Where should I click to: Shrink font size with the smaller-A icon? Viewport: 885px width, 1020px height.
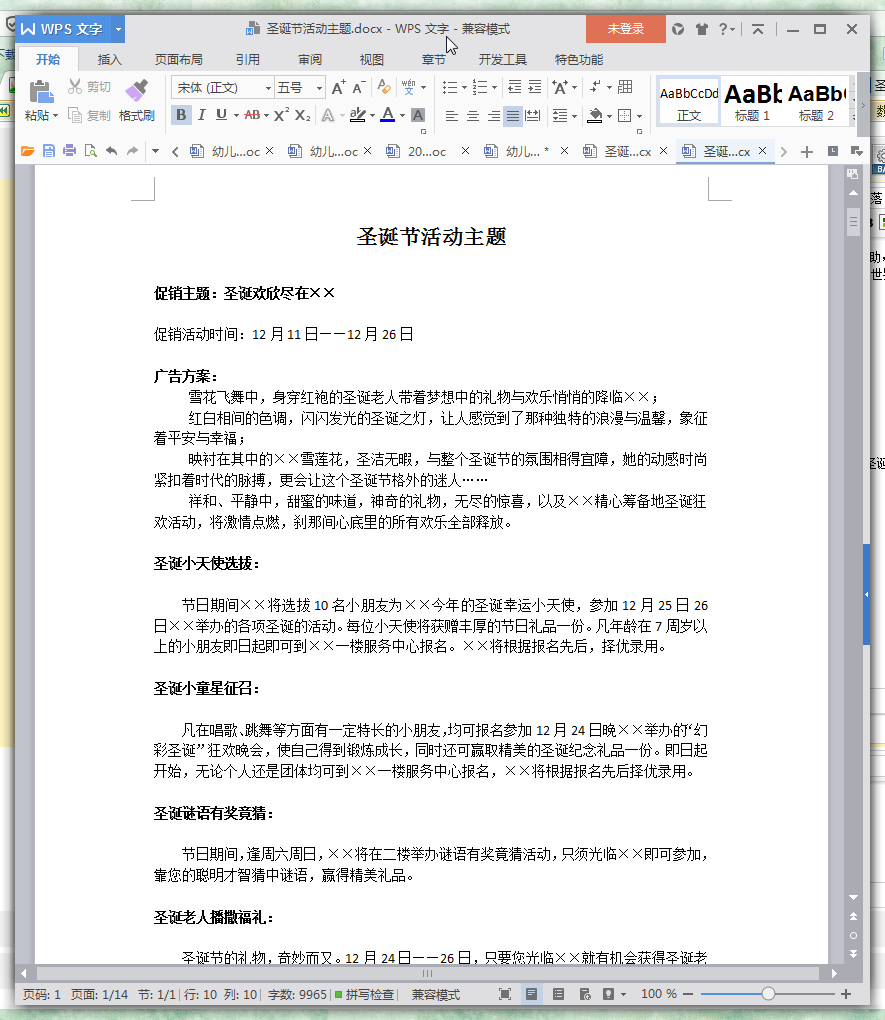tap(359, 87)
